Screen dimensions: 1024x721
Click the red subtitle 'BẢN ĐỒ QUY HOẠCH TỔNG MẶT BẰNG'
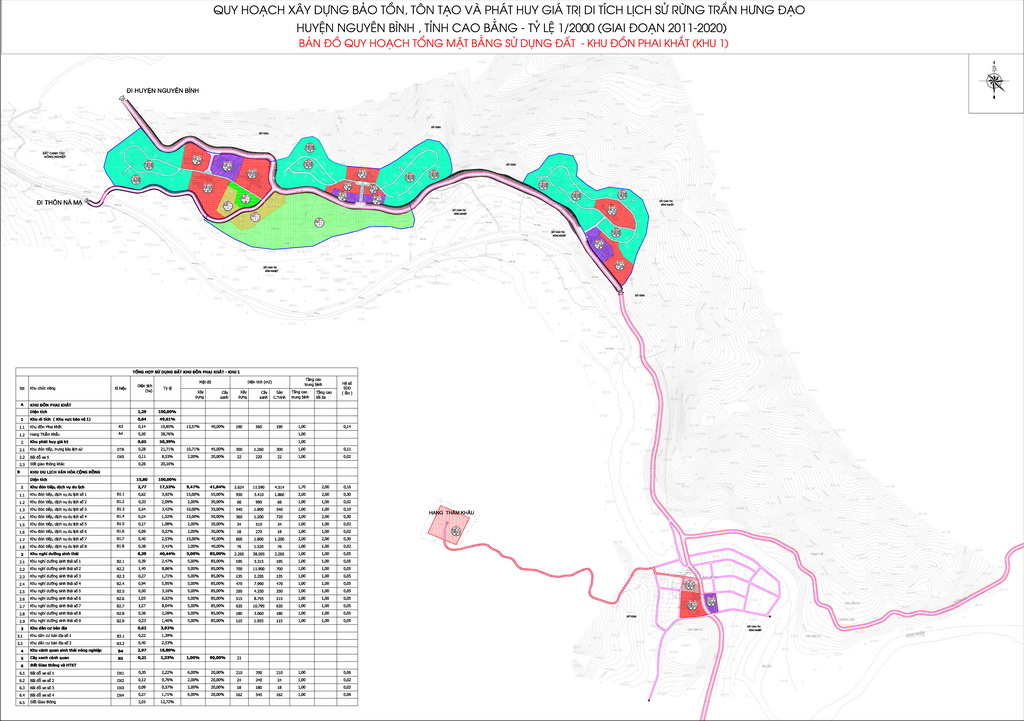(514, 44)
